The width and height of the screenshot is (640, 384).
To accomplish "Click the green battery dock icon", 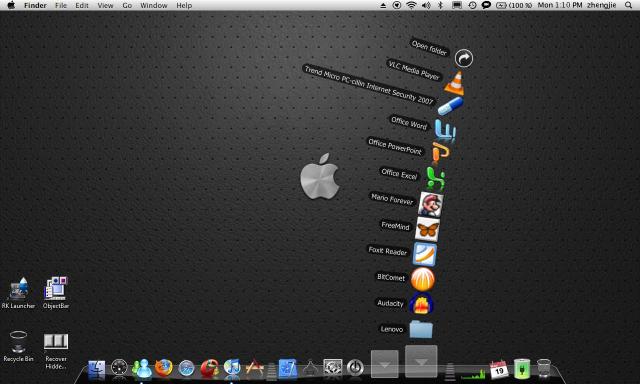I will 522,368.
